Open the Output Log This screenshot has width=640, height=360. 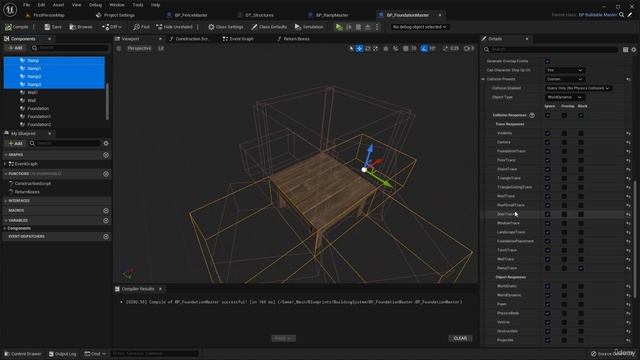point(62,354)
